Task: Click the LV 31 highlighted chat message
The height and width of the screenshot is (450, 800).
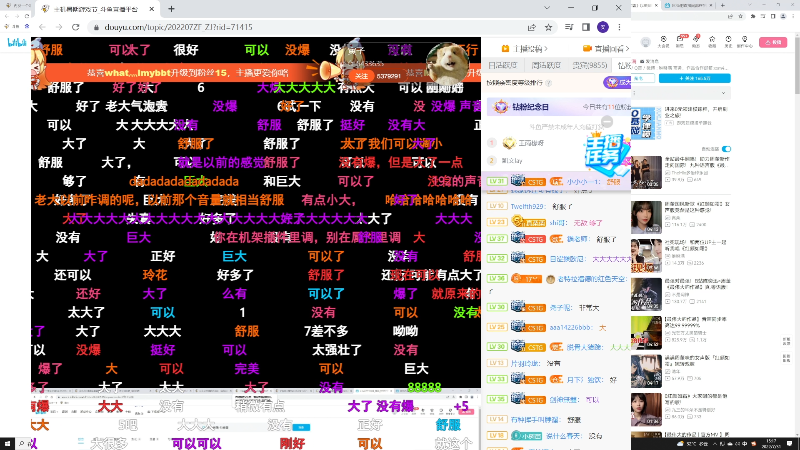Action: pyautogui.click(x=556, y=181)
